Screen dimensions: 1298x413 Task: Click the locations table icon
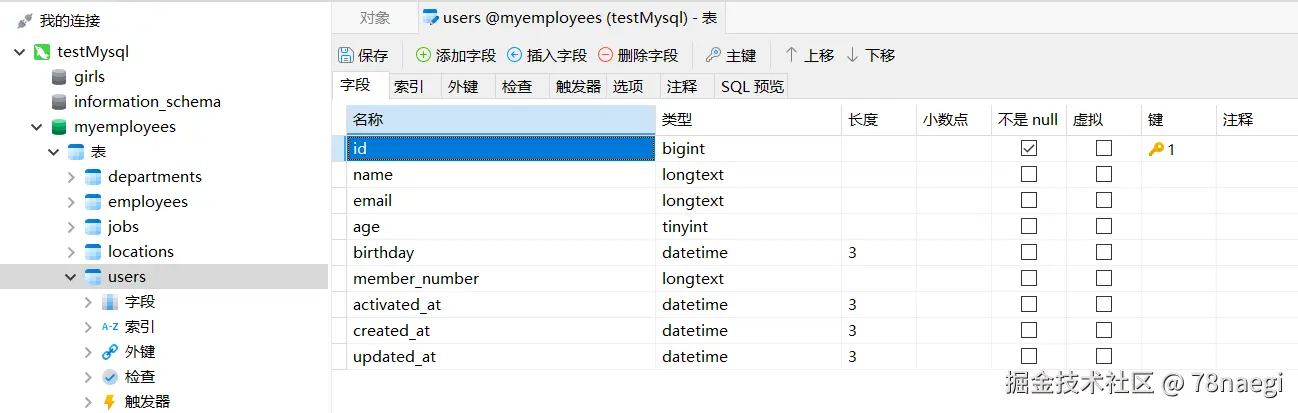tap(93, 252)
